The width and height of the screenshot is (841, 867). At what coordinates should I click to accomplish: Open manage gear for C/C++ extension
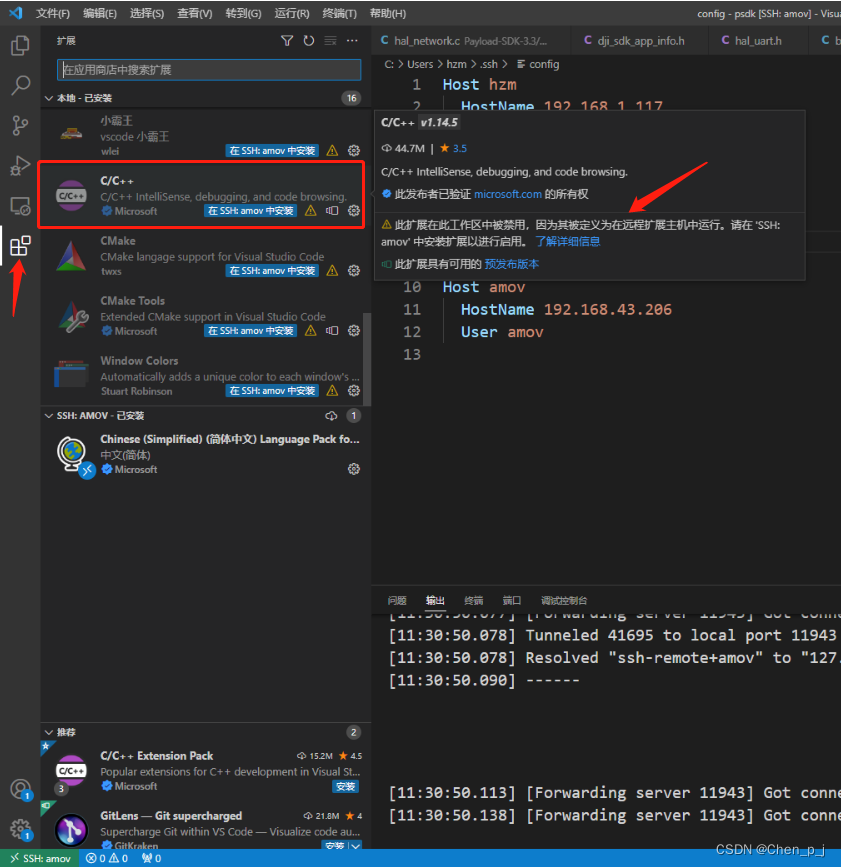pyautogui.click(x=354, y=211)
